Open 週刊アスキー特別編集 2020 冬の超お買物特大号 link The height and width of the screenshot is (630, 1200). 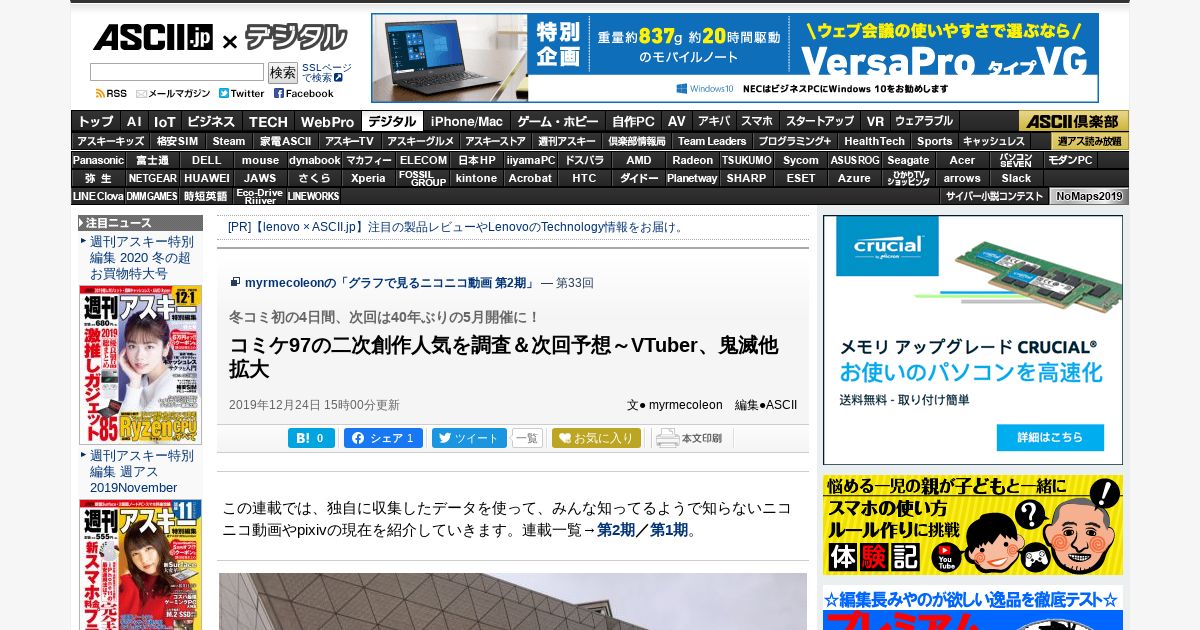pyautogui.click(x=142, y=257)
